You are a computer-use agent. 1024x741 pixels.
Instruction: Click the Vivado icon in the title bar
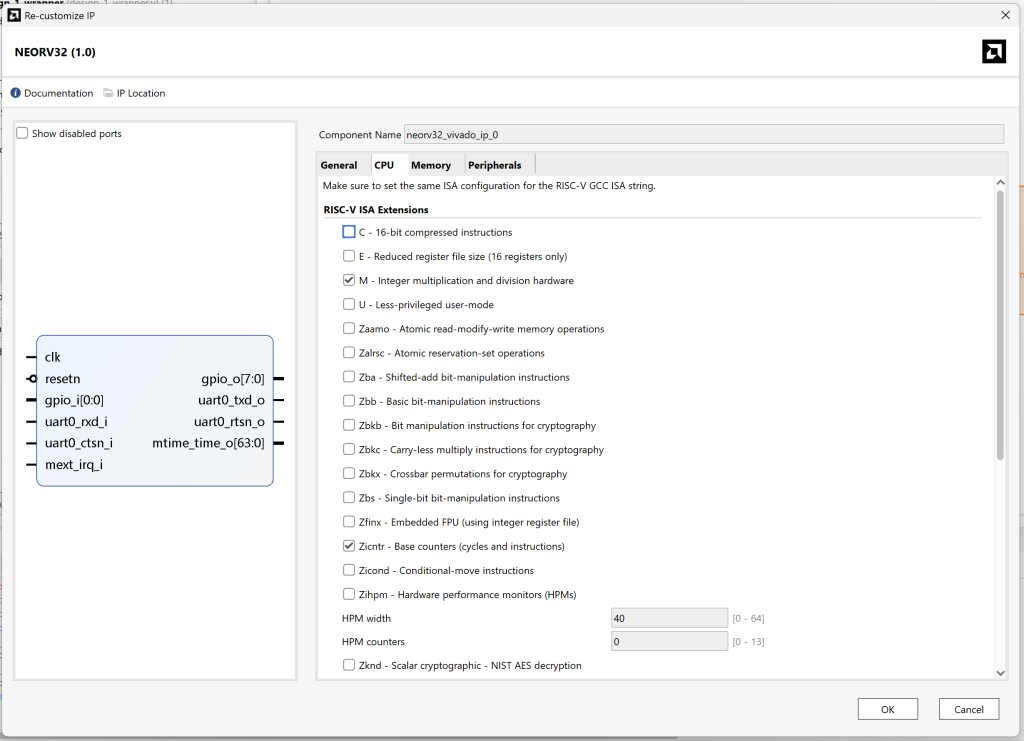point(14,15)
